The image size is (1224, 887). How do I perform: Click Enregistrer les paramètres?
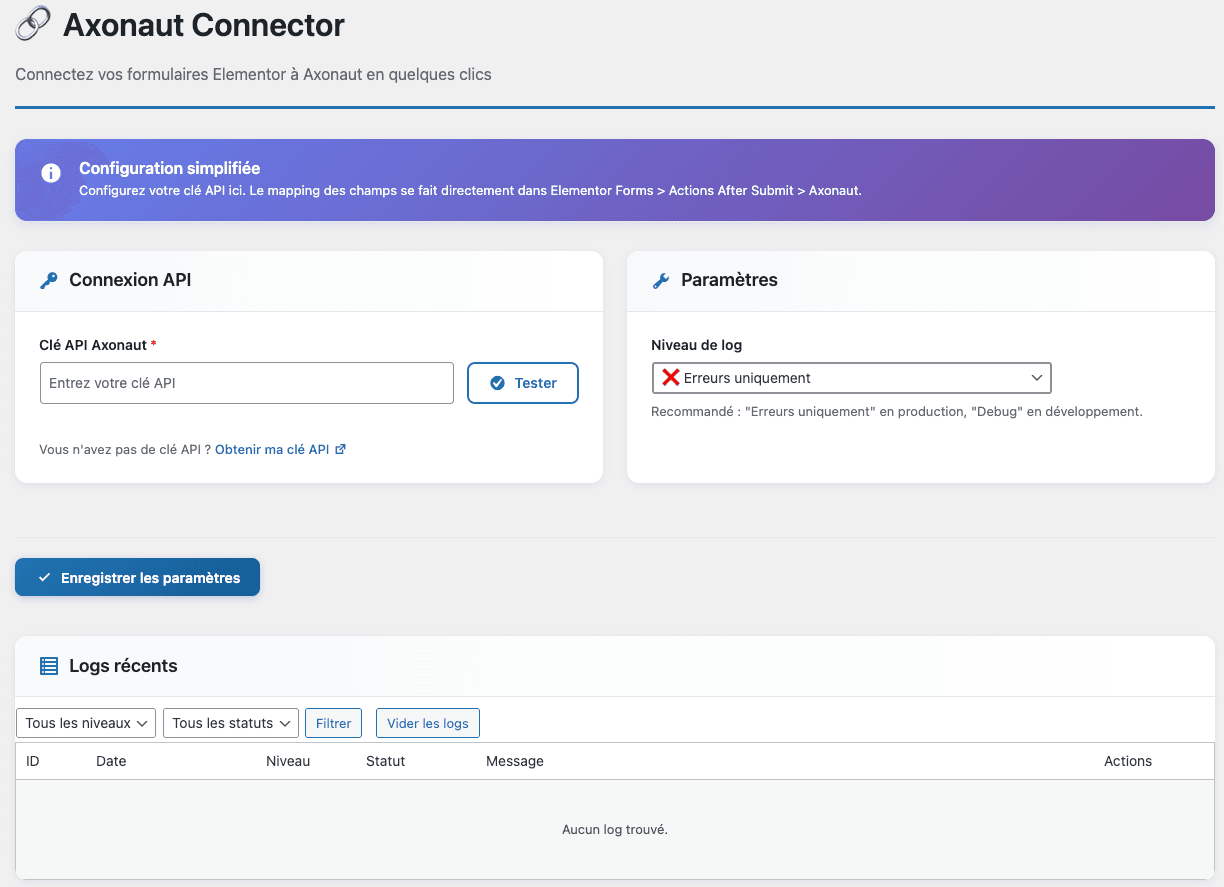click(x=137, y=577)
